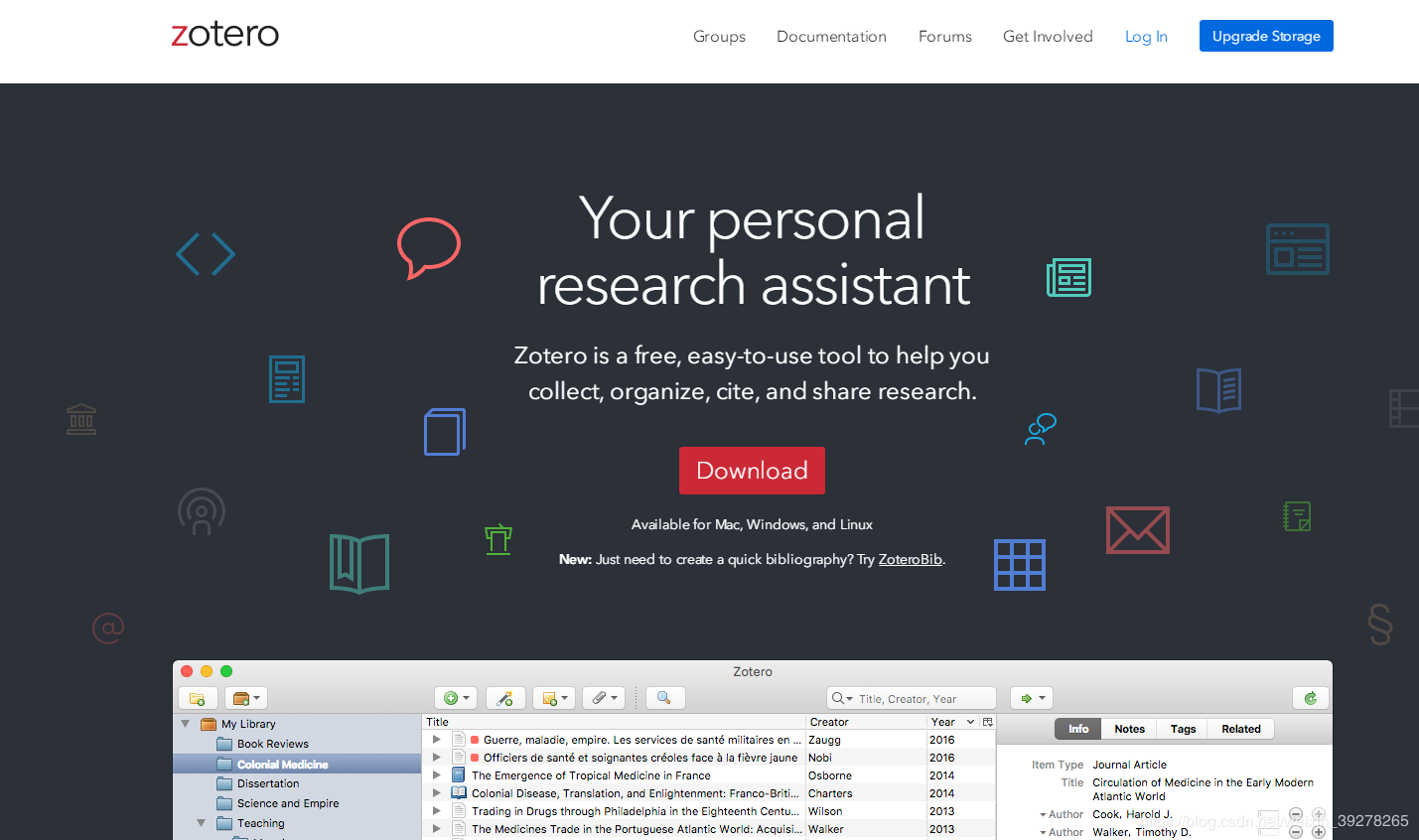Switch to the Info tab

(x=1078, y=729)
